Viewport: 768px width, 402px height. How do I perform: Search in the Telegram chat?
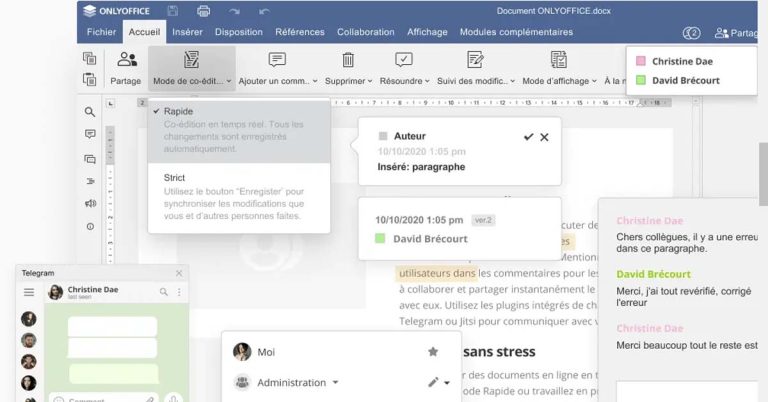[x=164, y=292]
